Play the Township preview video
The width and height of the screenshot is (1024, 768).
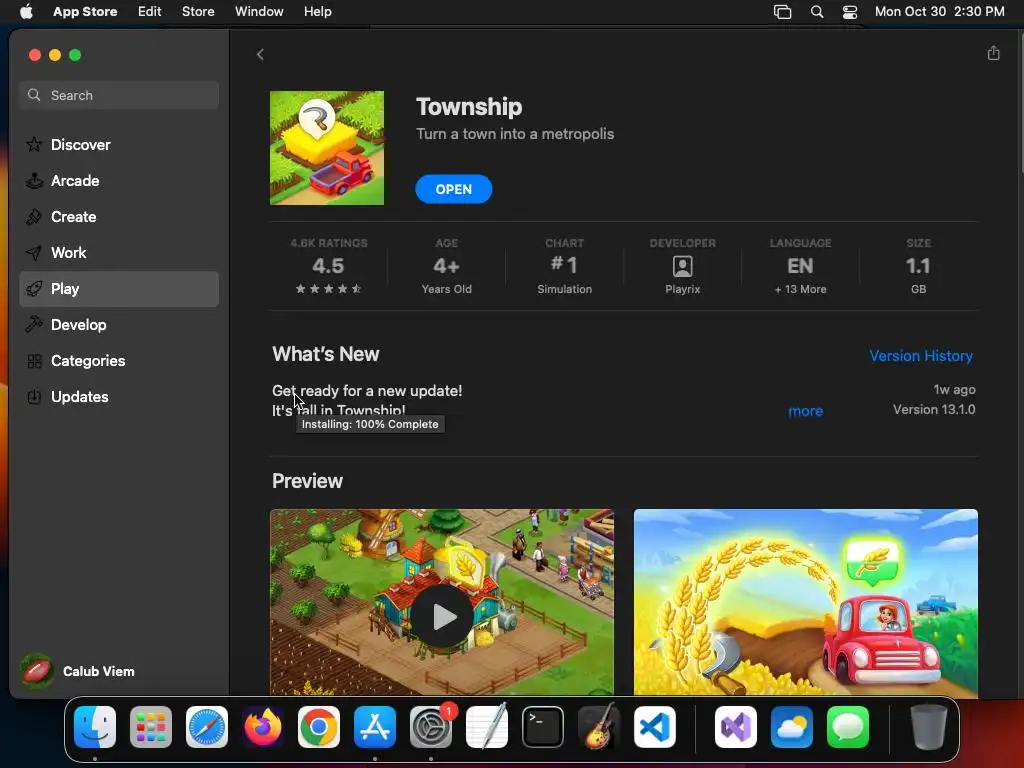[x=442, y=616]
